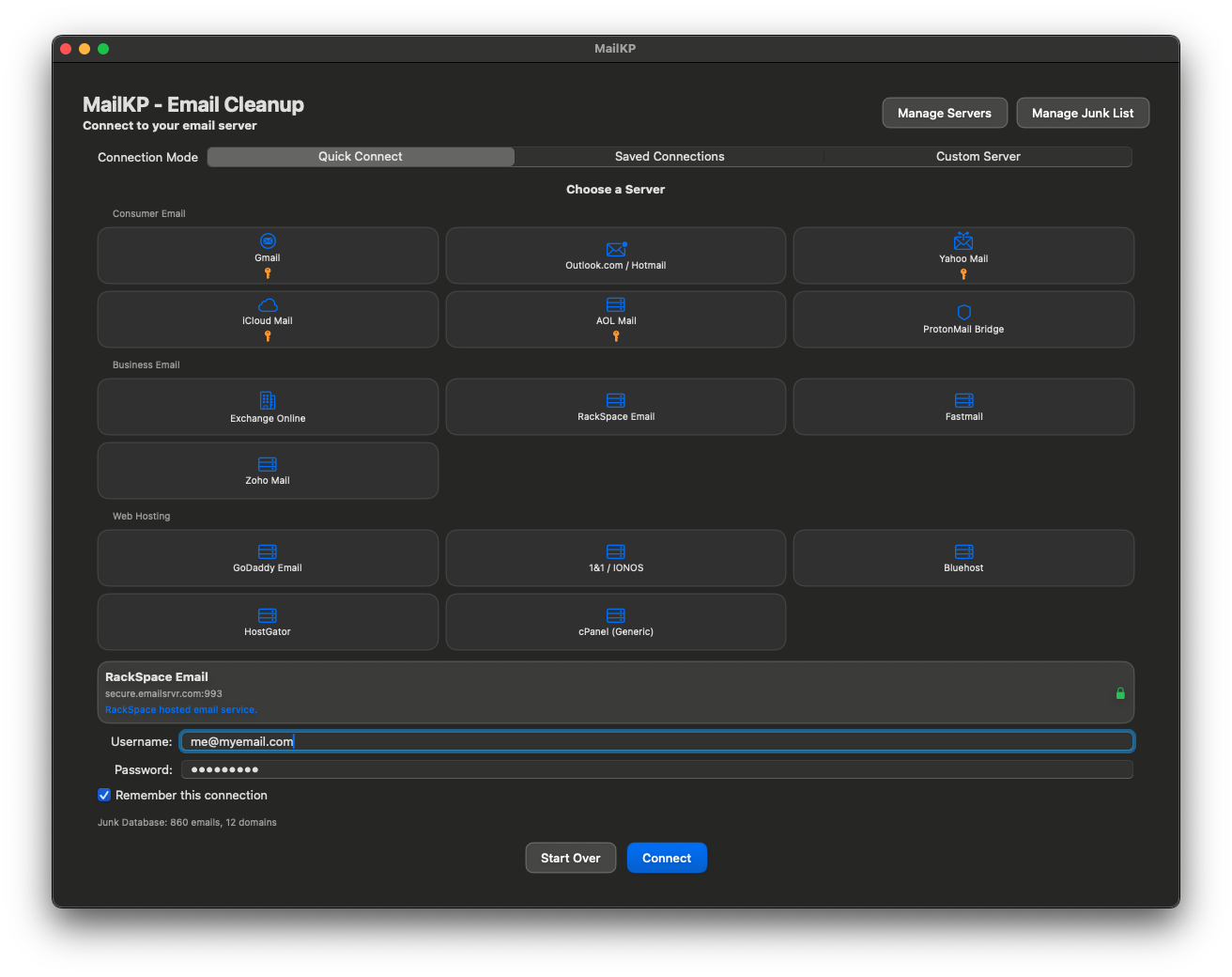Click the blue Connect button
The image size is (1232, 977).
pos(667,858)
